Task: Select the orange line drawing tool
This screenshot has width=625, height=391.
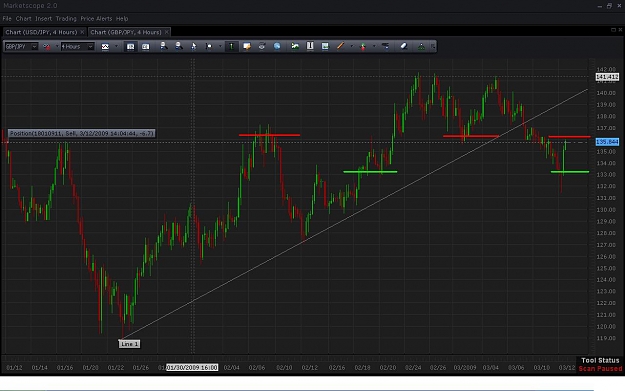Action: [340, 46]
